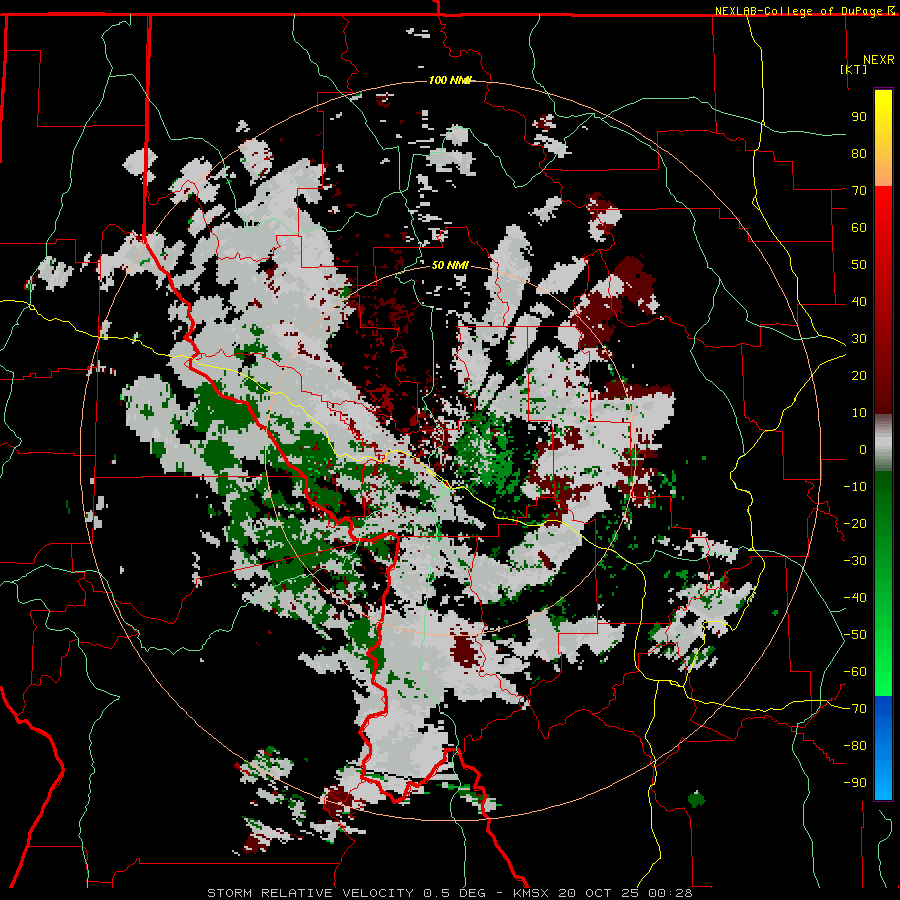Click the 90 value on velocity scale
The height and width of the screenshot is (900, 900).
click(859, 117)
